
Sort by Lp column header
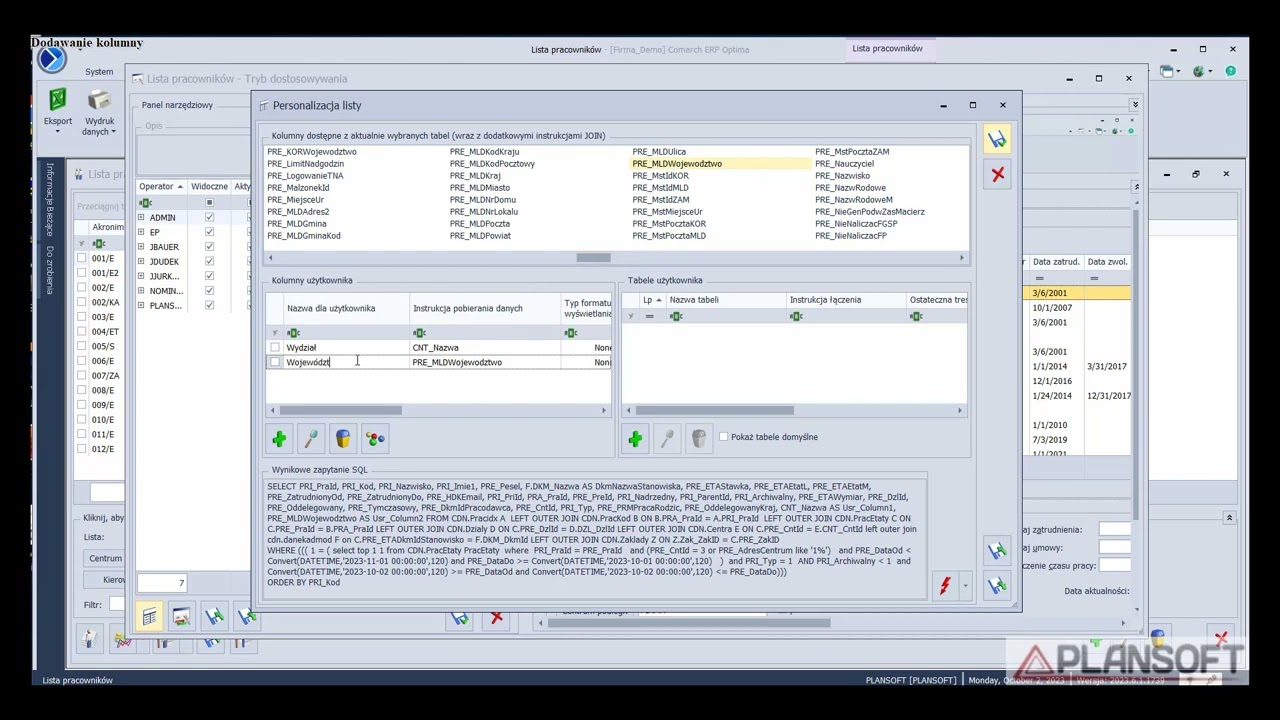click(650, 300)
